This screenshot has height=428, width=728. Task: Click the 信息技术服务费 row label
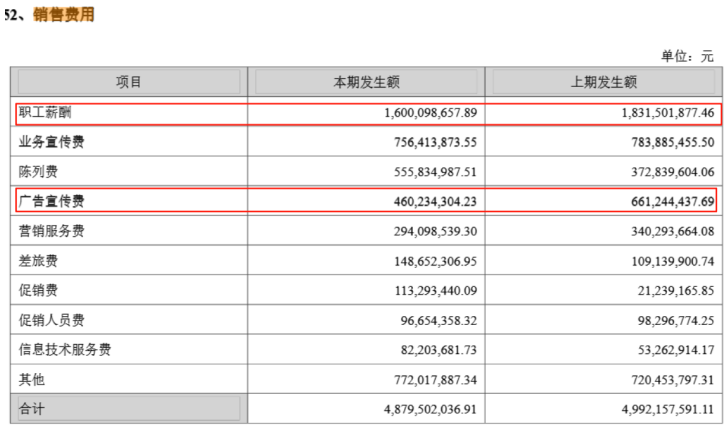point(65,350)
